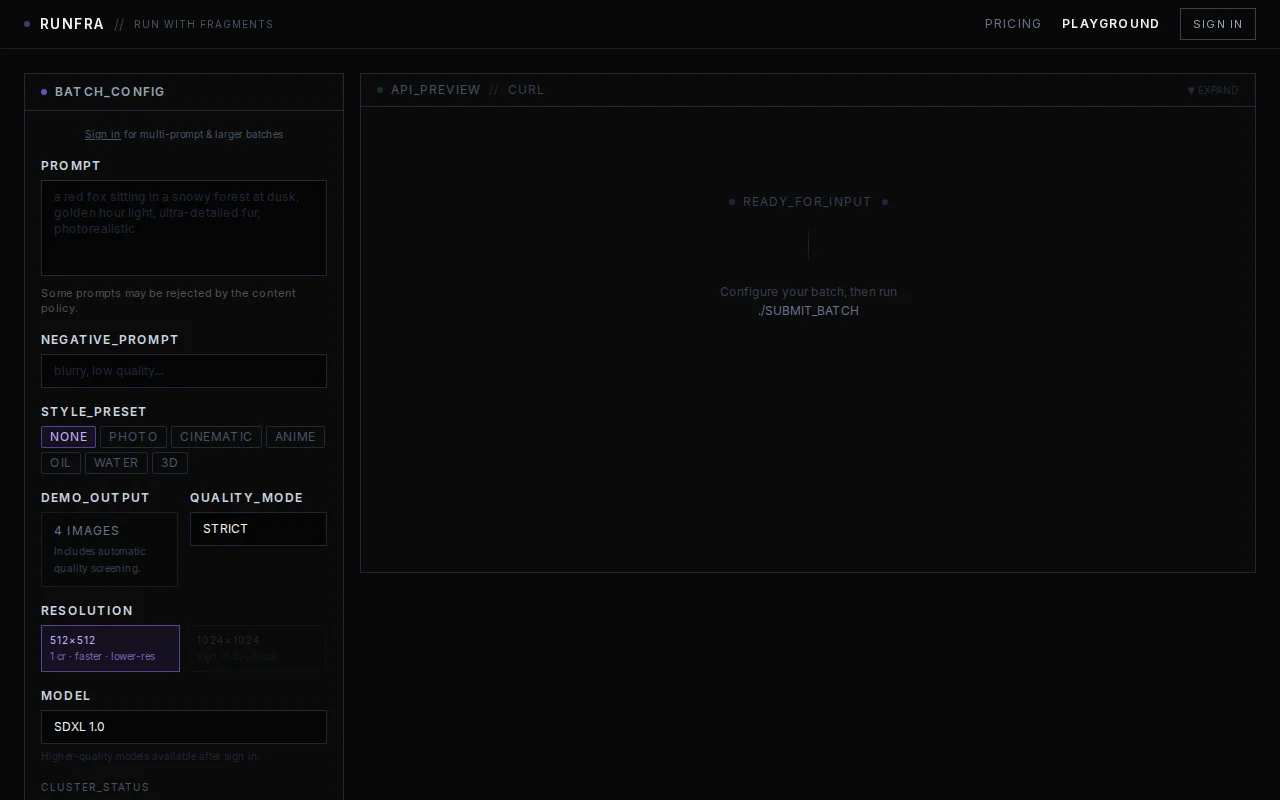Image resolution: width=1280 pixels, height=800 pixels.
Task: Click the READY_FOR_INPUT status text
Action: pyautogui.click(x=807, y=202)
